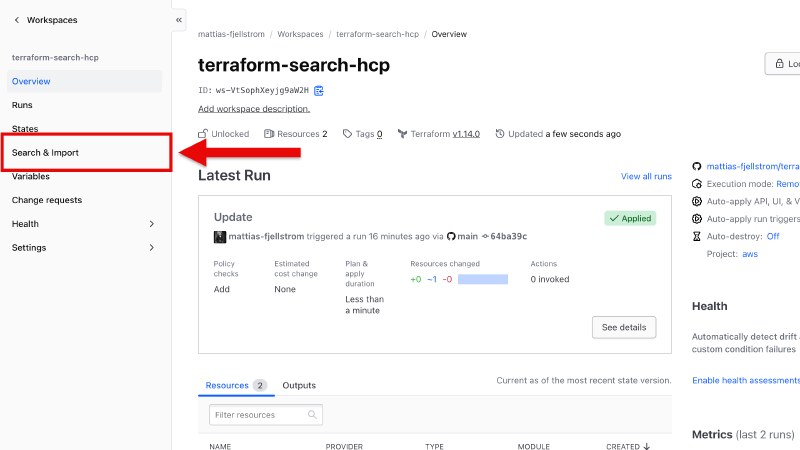Image resolution: width=800 pixels, height=450 pixels.
Task: Open Change requests in the sidebar
Action: [47, 200]
